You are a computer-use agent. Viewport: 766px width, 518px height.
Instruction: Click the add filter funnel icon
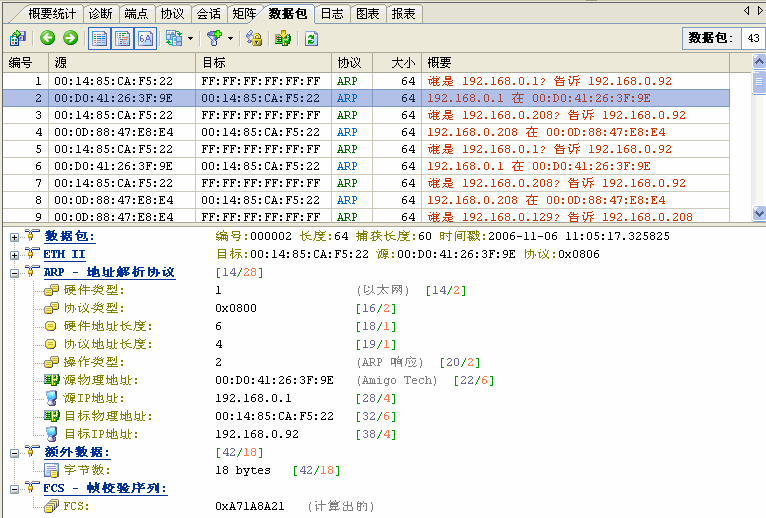[214, 38]
